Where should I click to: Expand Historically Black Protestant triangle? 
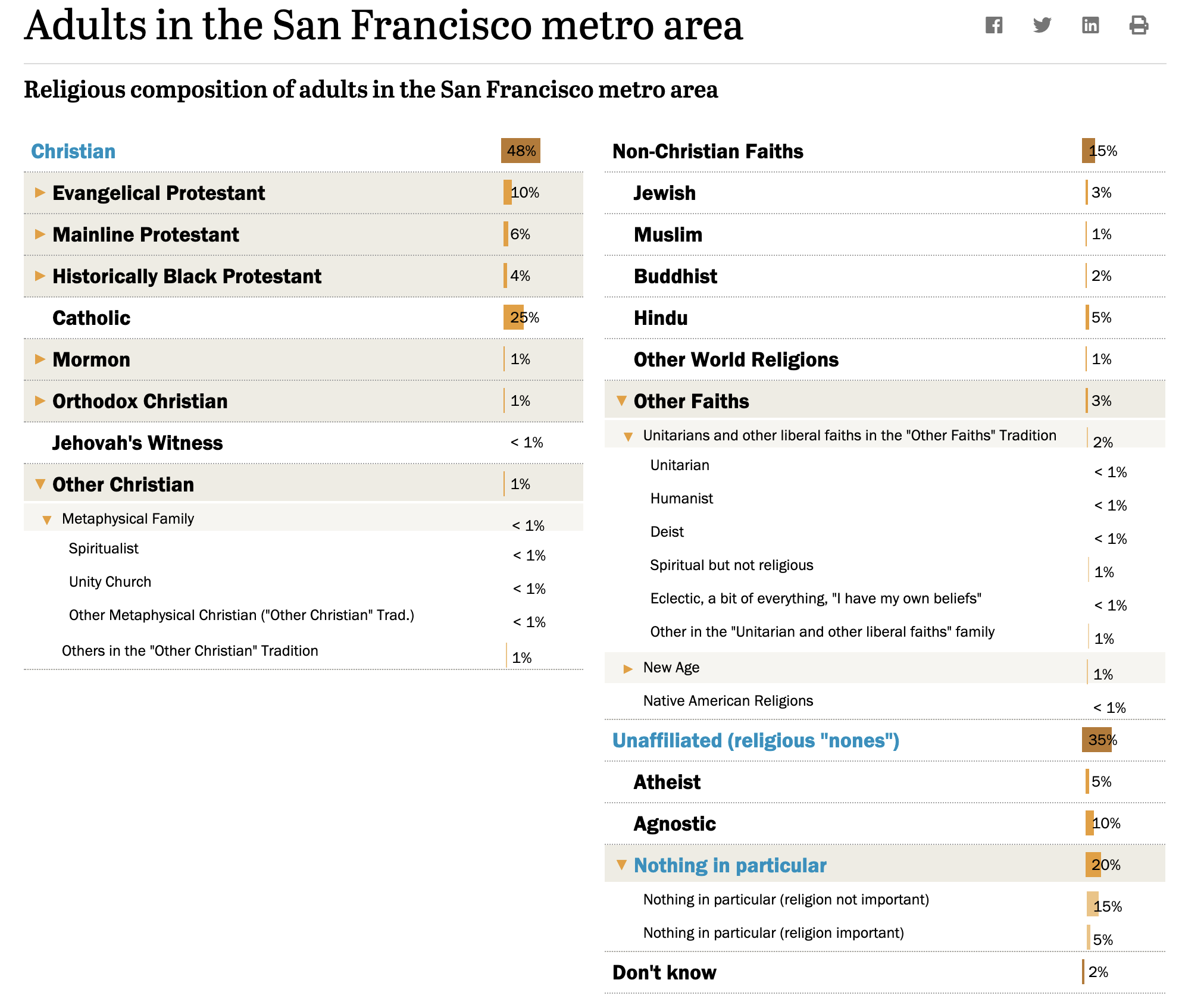point(40,276)
